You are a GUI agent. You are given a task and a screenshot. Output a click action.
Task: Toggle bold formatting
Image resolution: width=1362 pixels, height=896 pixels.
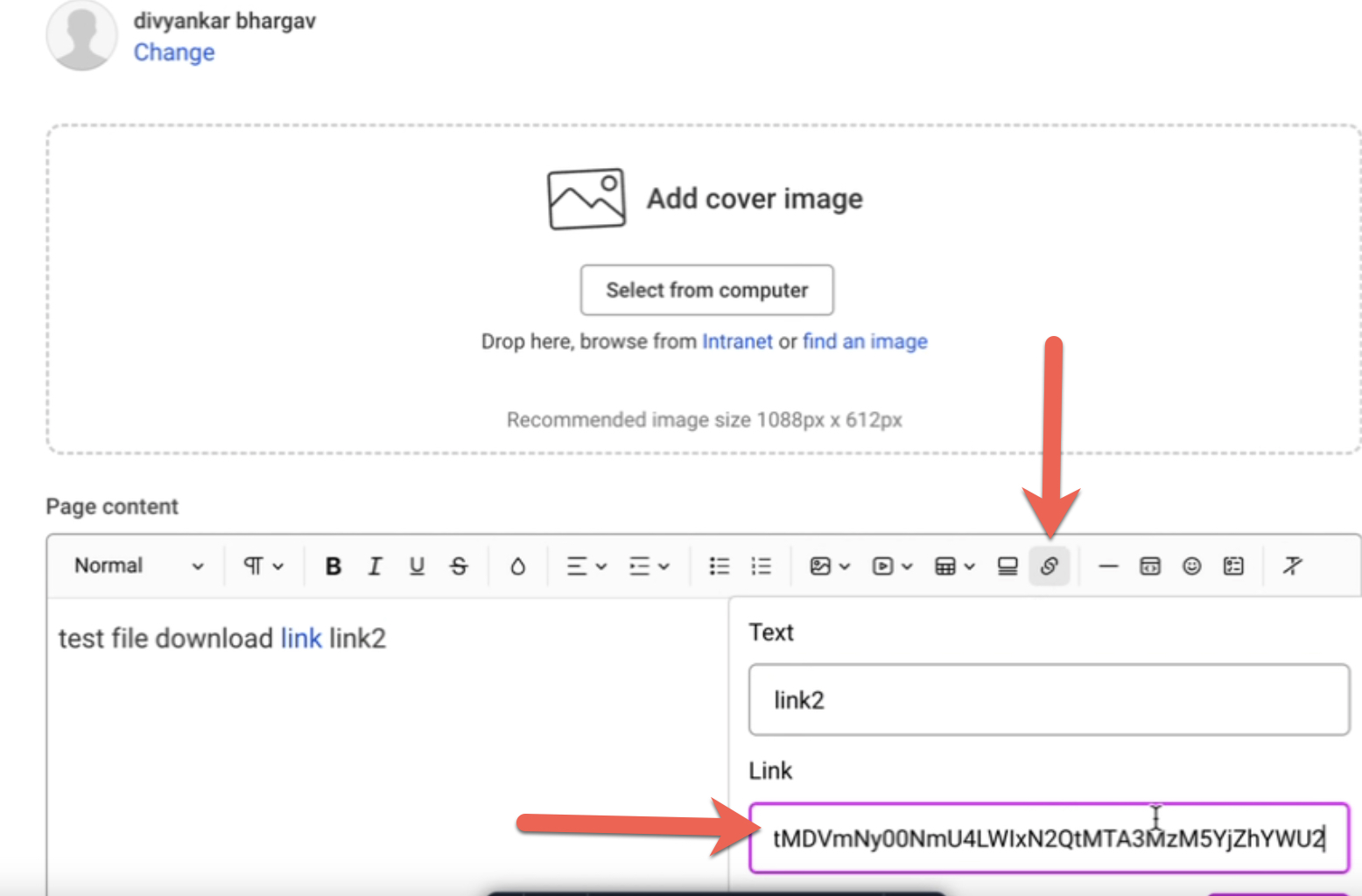pyautogui.click(x=333, y=566)
